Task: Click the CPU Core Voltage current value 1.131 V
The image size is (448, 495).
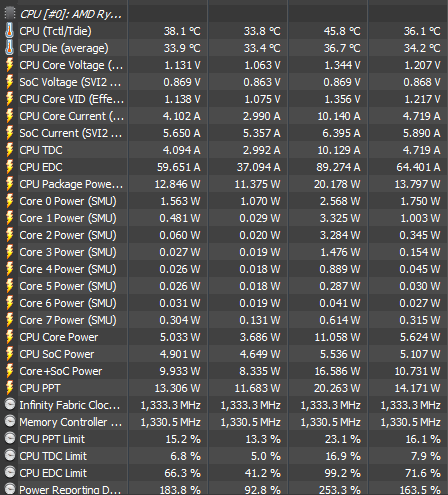Action: click(182, 65)
